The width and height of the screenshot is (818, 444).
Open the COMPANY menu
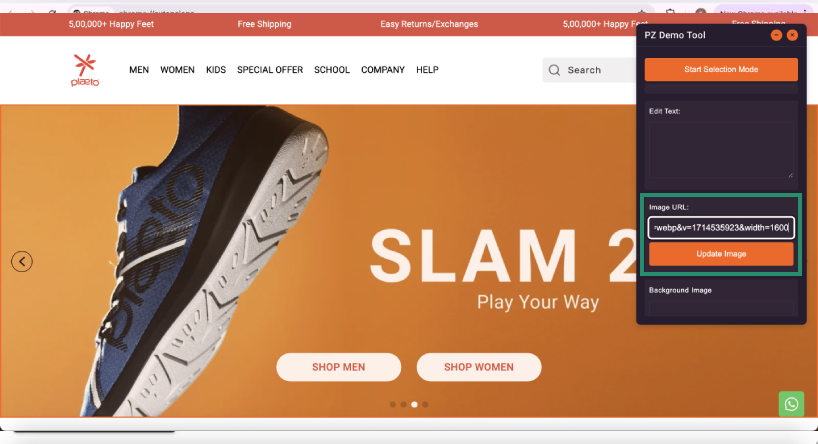[383, 70]
